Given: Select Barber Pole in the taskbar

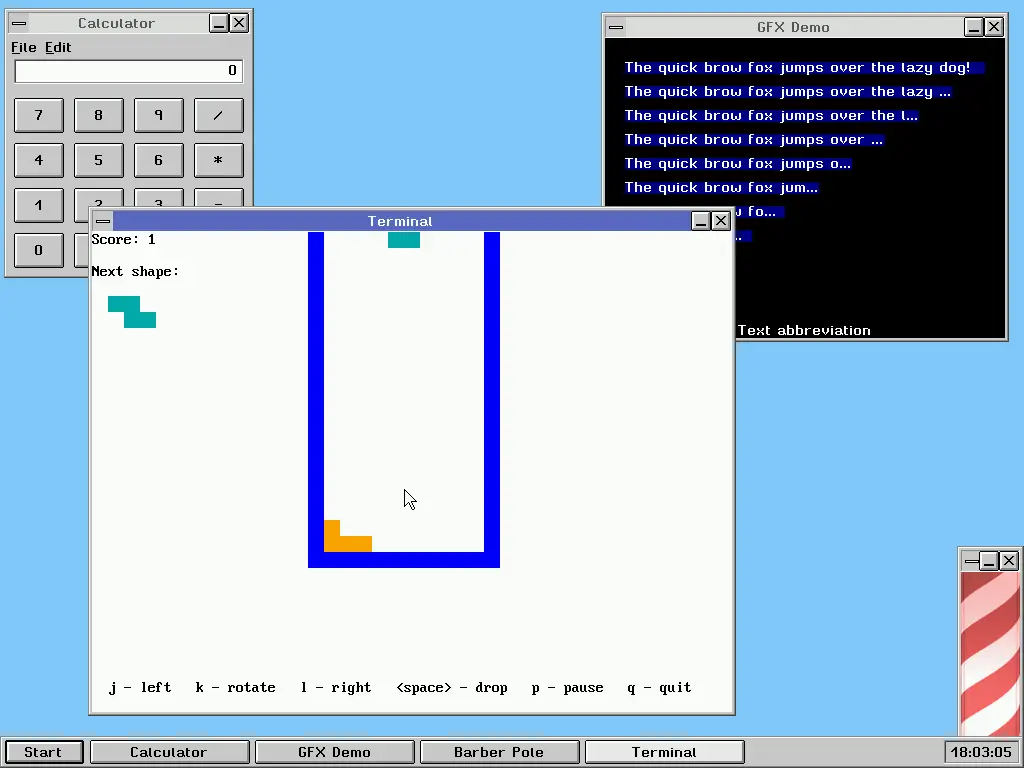Looking at the screenshot, I should click(x=499, y=752).
